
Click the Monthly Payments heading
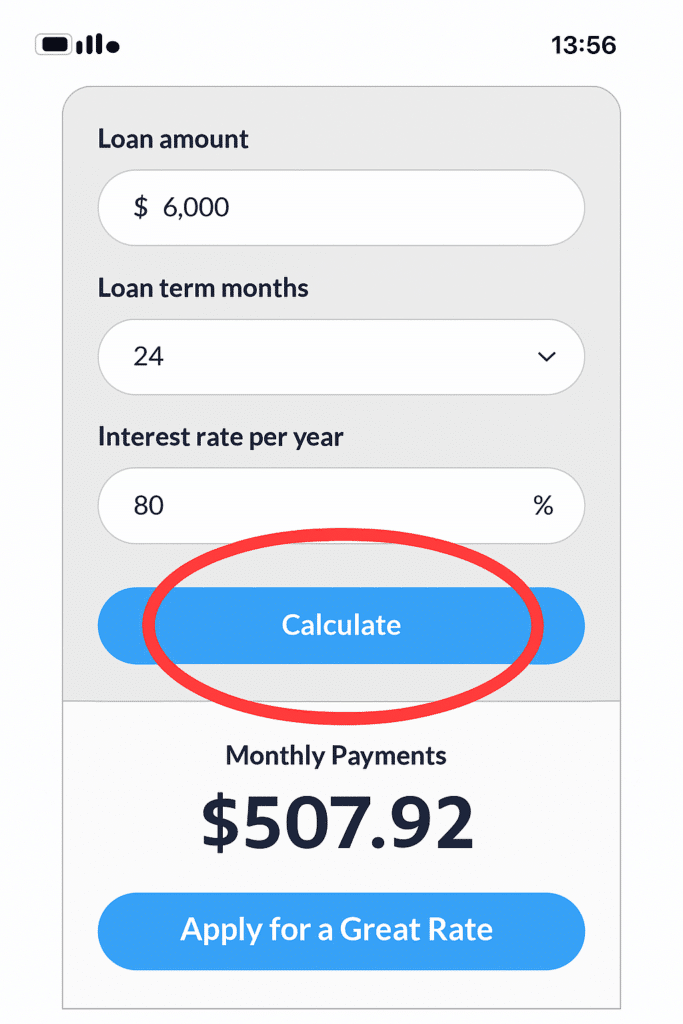[336, 756]
